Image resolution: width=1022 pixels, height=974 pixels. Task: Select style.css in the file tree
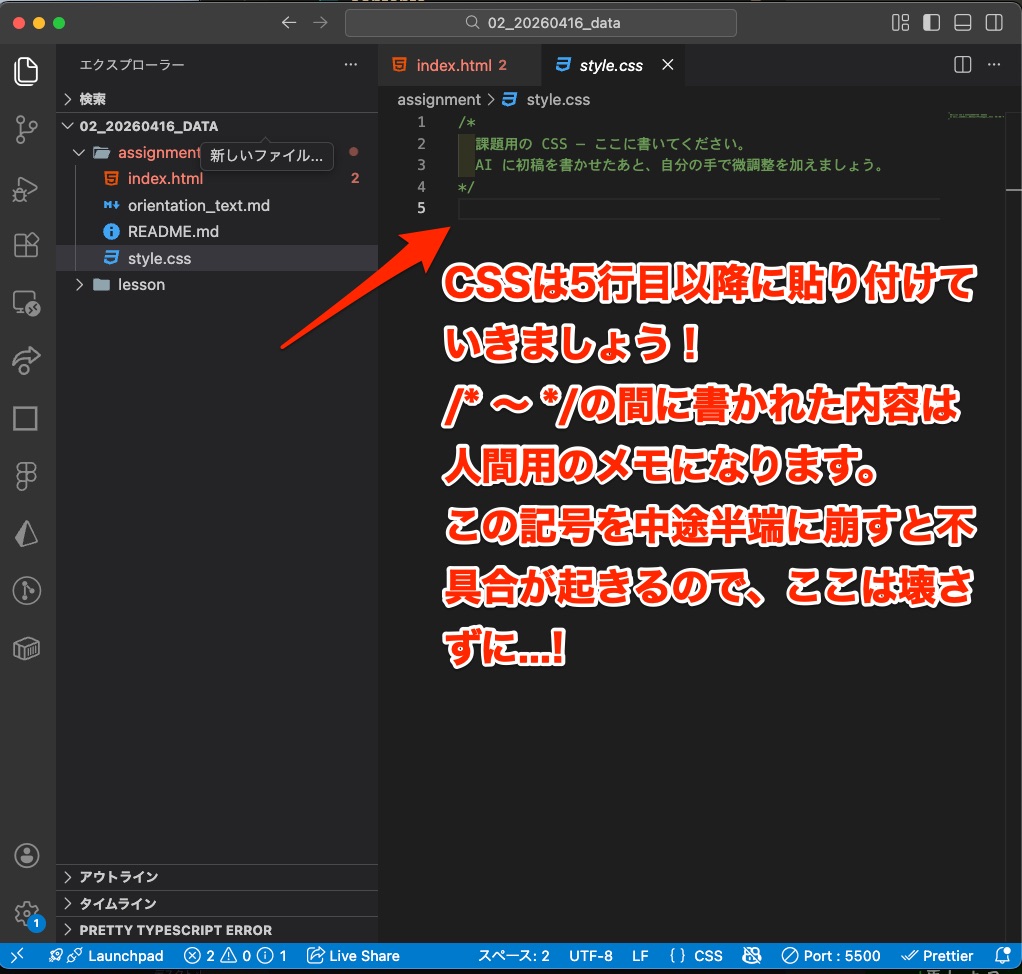pos(217,258)
